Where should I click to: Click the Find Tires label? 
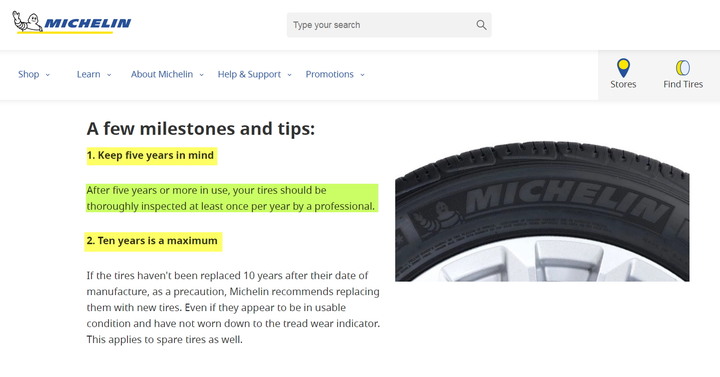tap(683, 84)
